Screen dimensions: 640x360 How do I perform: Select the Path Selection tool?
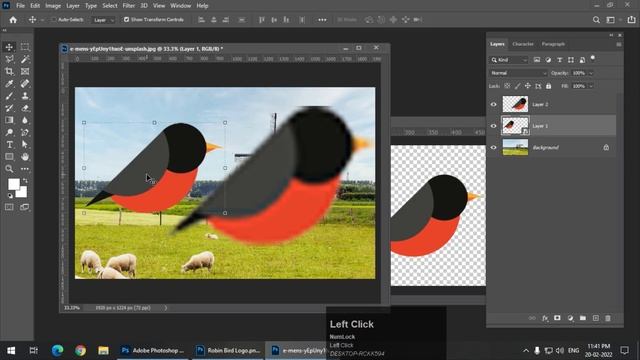[25, 144]
